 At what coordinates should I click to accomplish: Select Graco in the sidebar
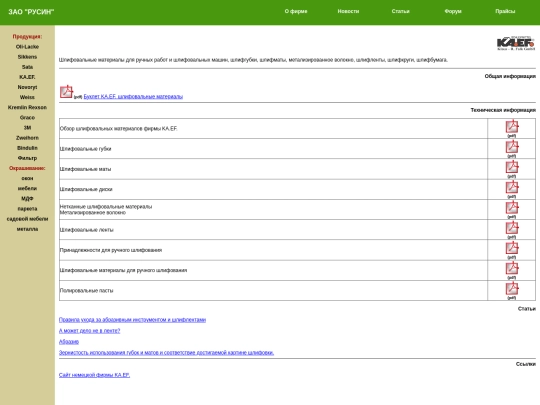click(27, 118)
